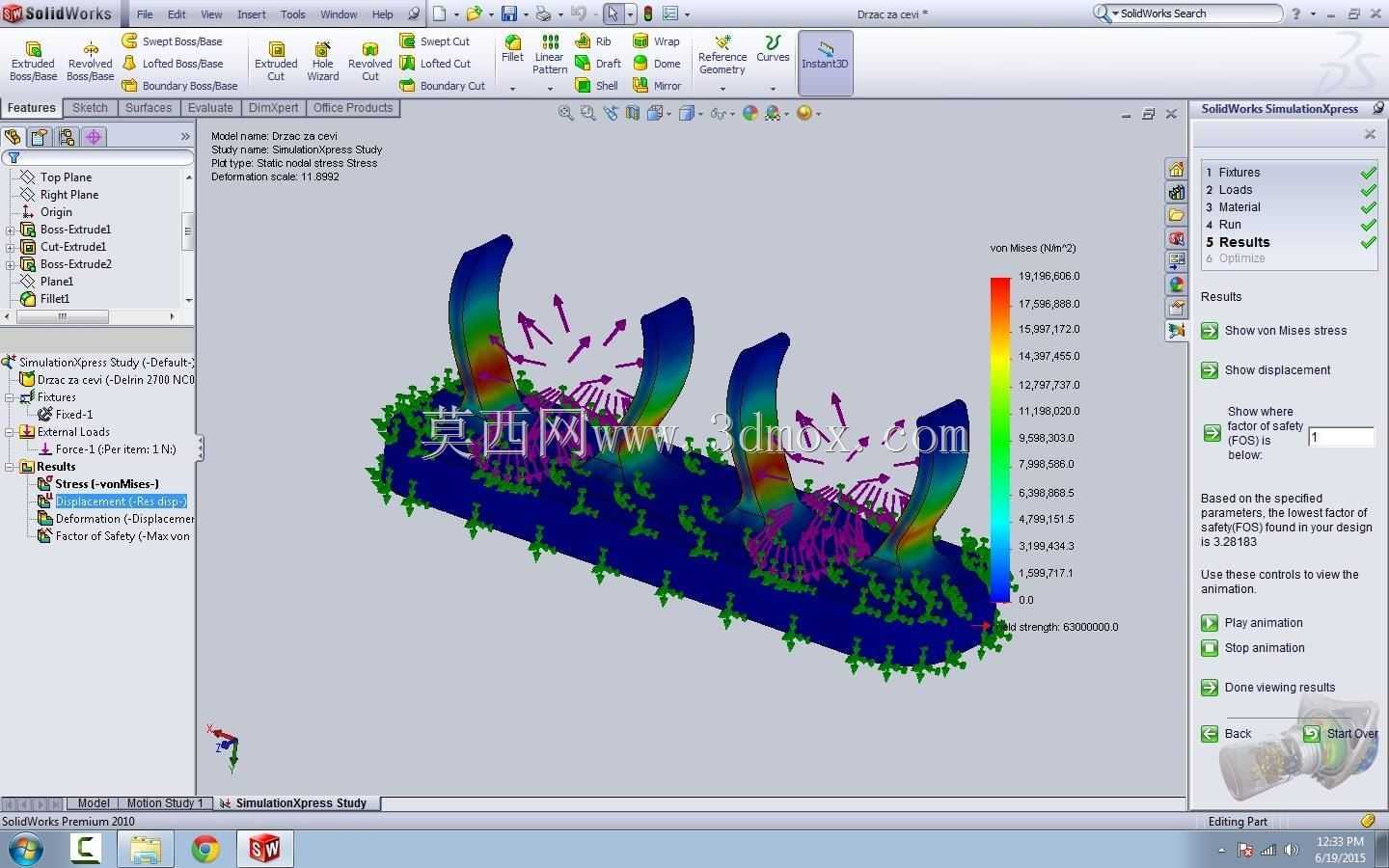Screen dimensions: 1389x868
Task: Open Google Chrome from the taskbar
Action: pos(205,849)
